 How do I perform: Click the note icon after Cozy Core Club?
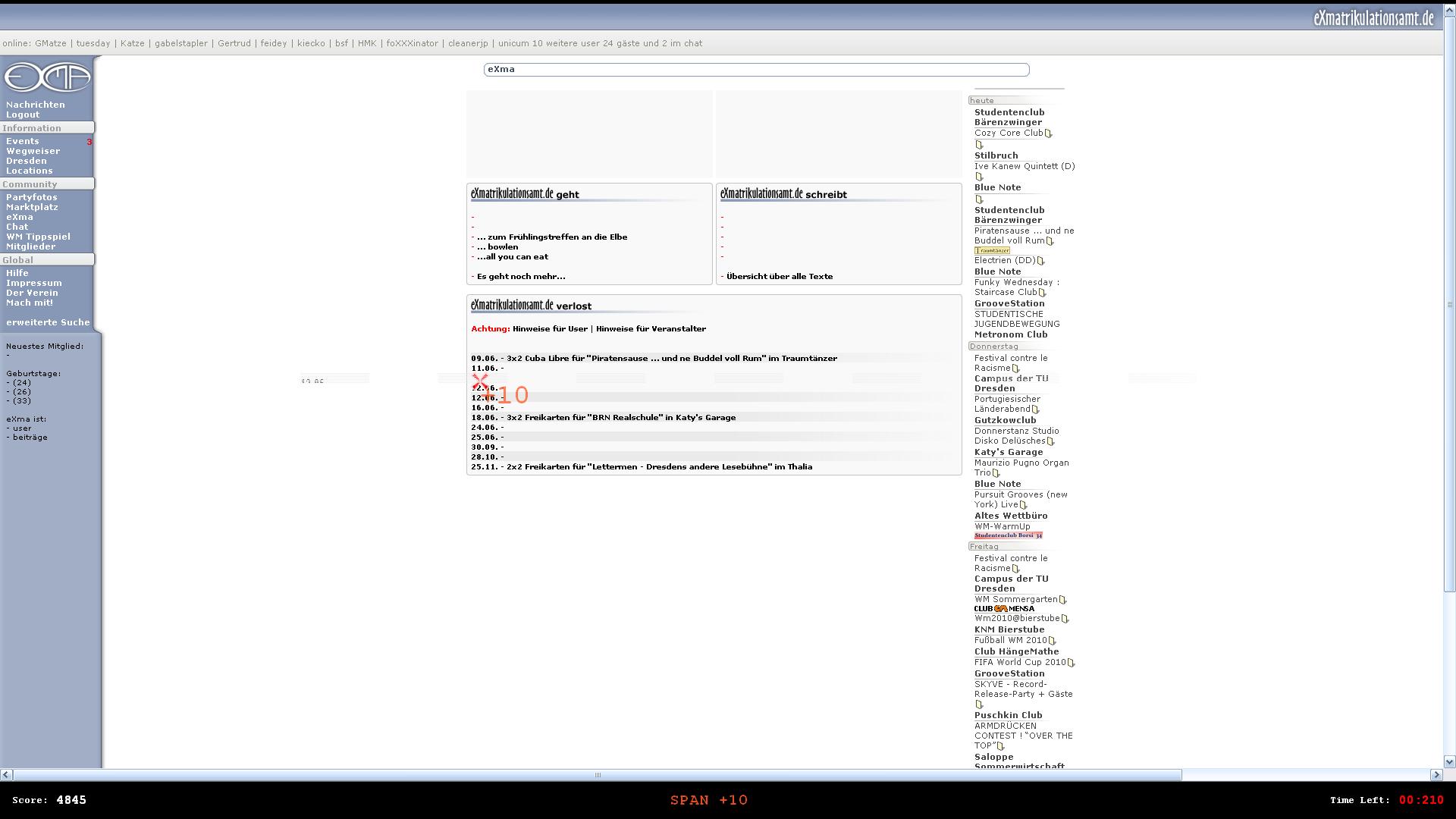pos(1049,133)
